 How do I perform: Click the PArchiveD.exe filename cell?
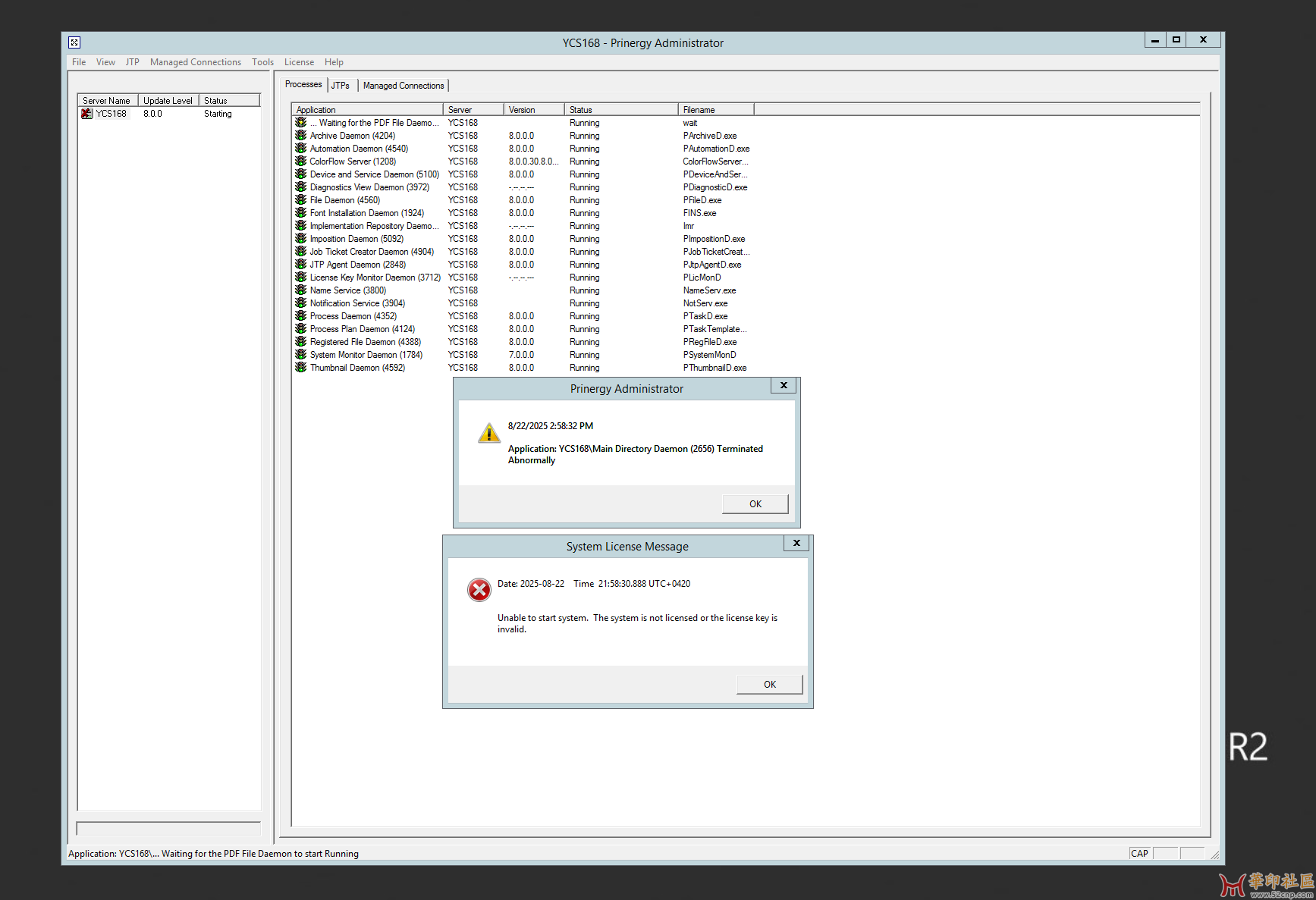click(x=710, y=136)
